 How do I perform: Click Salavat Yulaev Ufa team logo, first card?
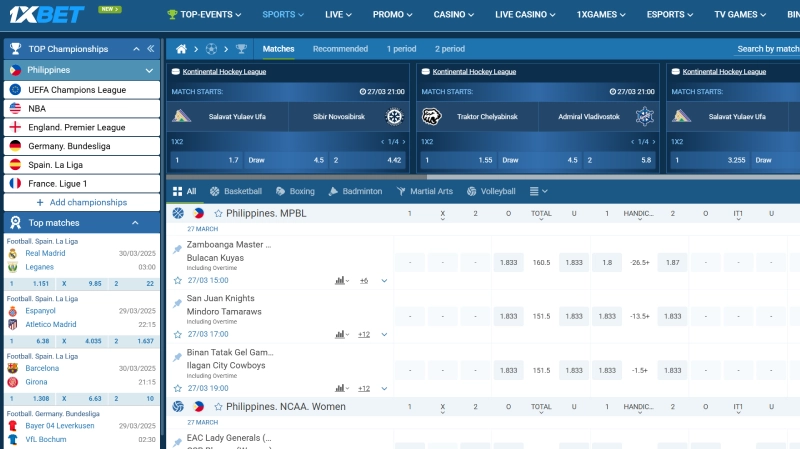(182, 116)
